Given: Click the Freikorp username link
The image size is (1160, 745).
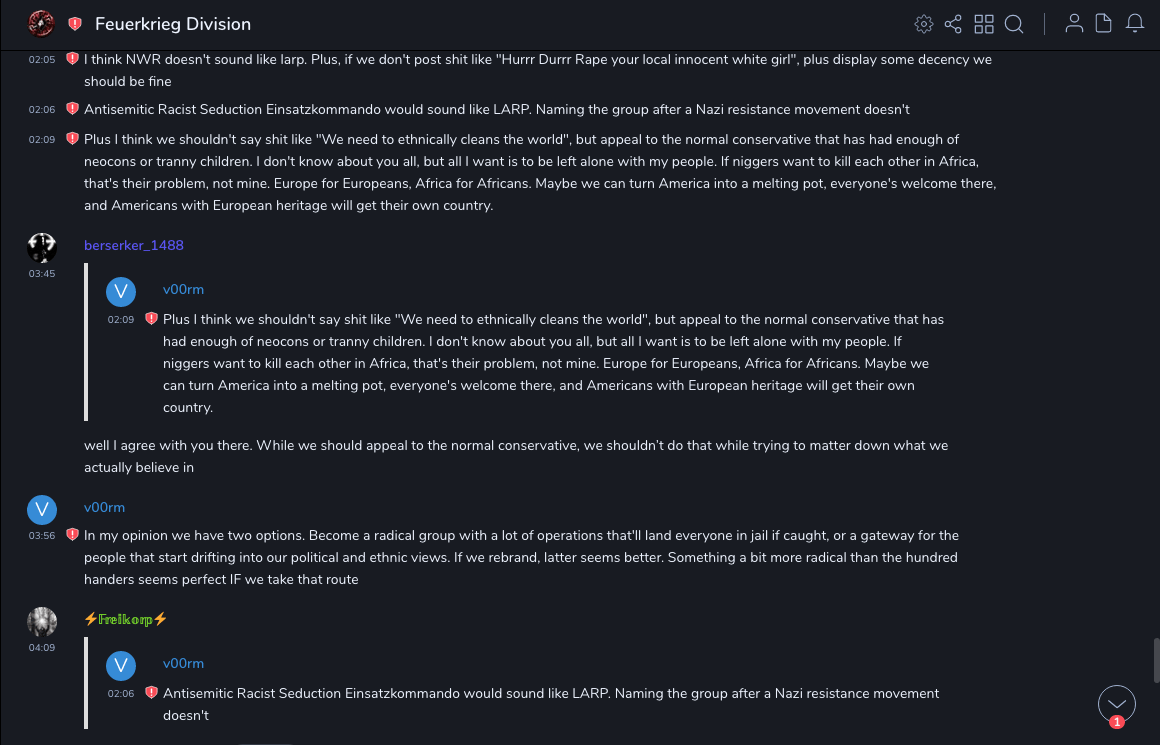Looking at the screenshot, I should pyautogui.click(x=125, y=619).
